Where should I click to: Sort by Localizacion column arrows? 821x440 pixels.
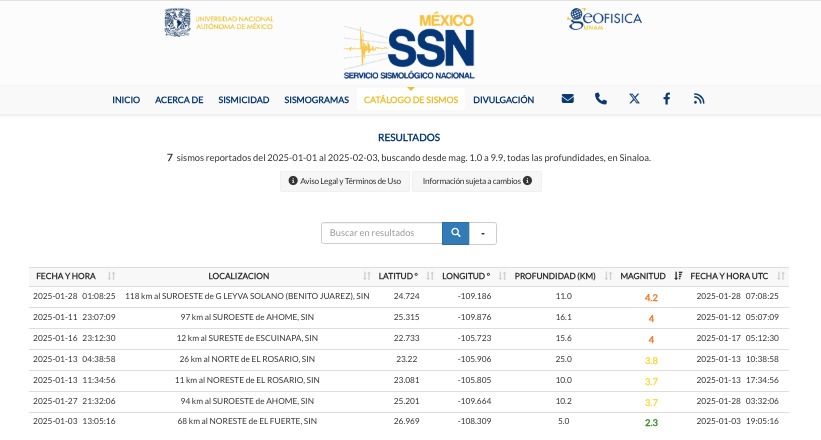(367, 276)
